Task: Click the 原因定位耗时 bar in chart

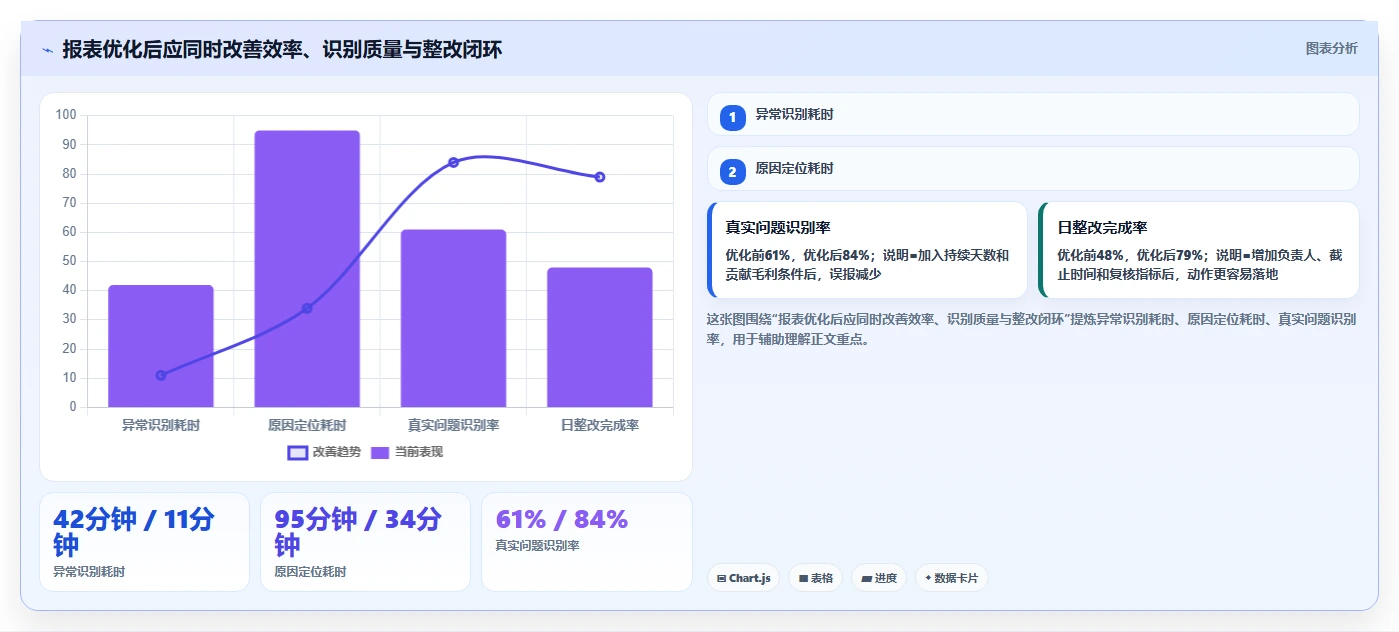Action: coord(307,269)
